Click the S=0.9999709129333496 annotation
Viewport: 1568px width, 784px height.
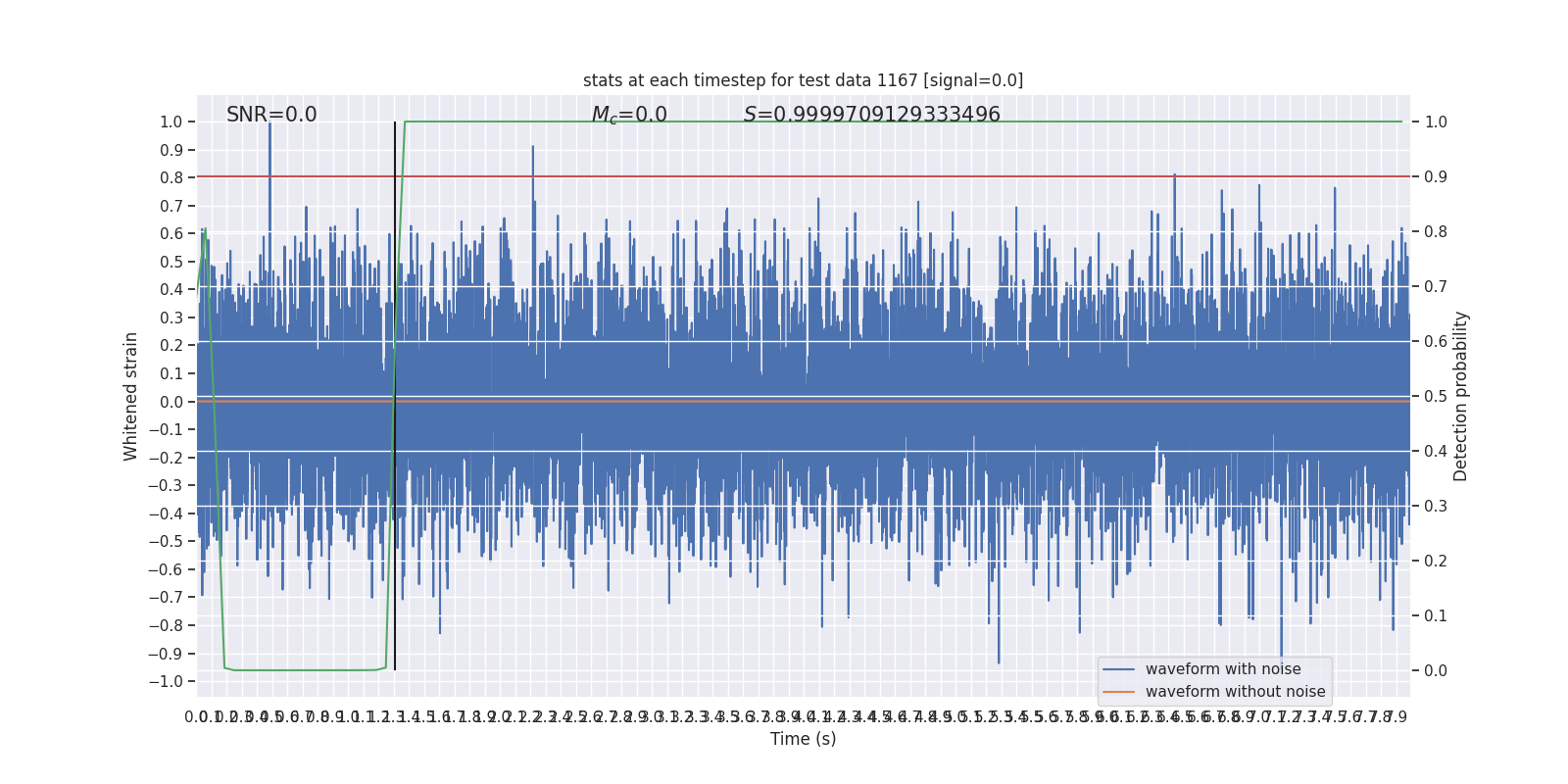click(872, 115)
